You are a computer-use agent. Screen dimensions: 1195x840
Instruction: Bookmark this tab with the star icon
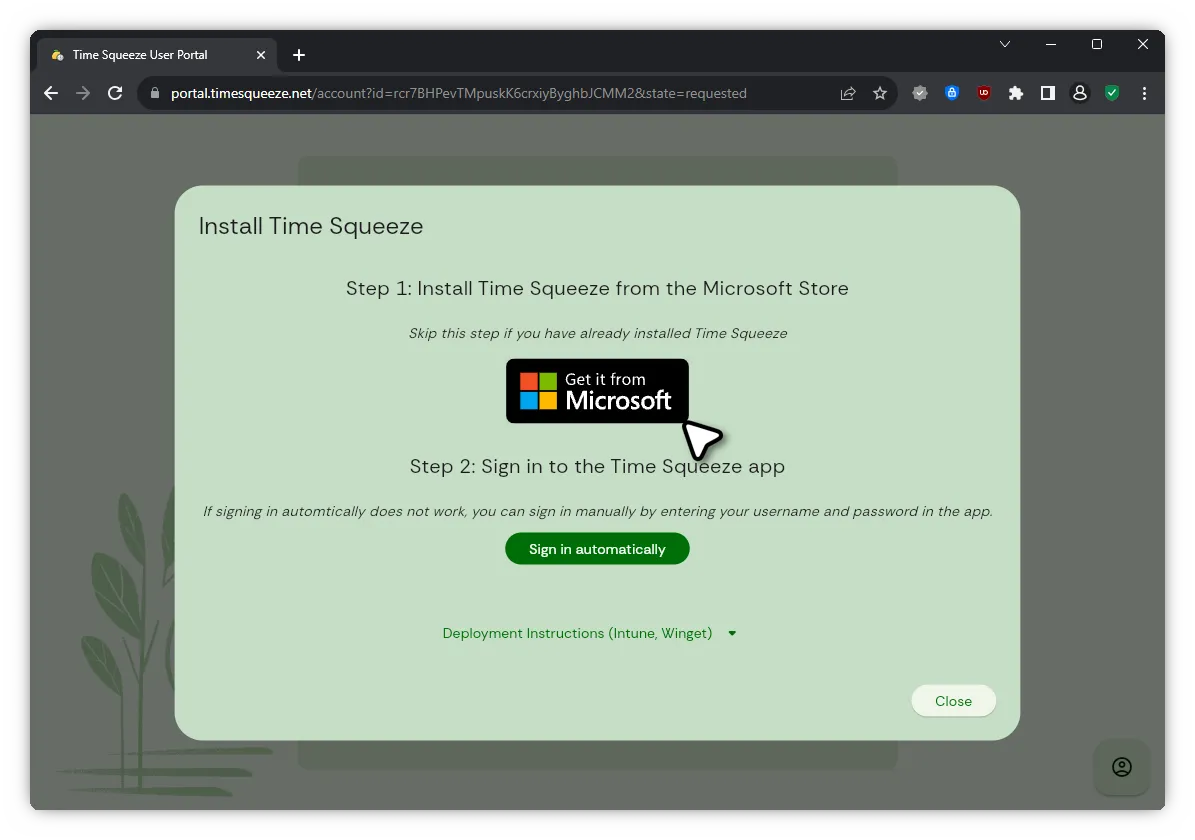880,93
